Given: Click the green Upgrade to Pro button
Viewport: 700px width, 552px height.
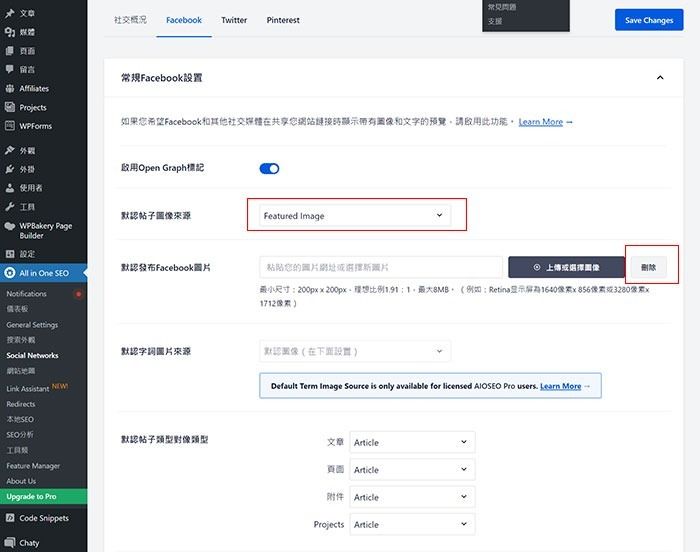Looking at the screenshot, I should 44,497.
